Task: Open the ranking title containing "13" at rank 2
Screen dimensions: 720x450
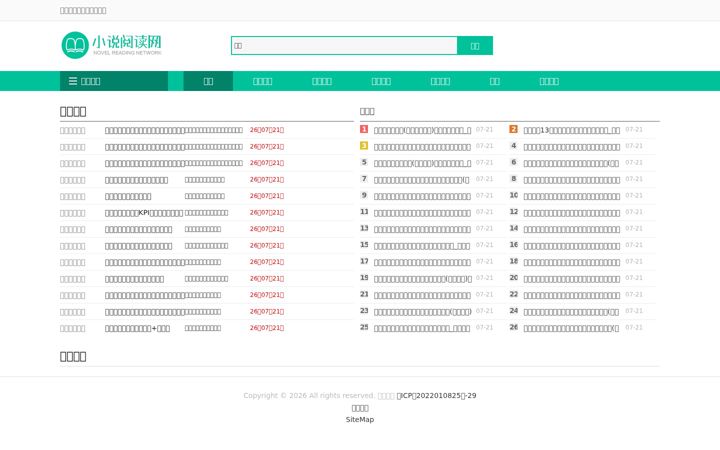Action: point(572,130)
